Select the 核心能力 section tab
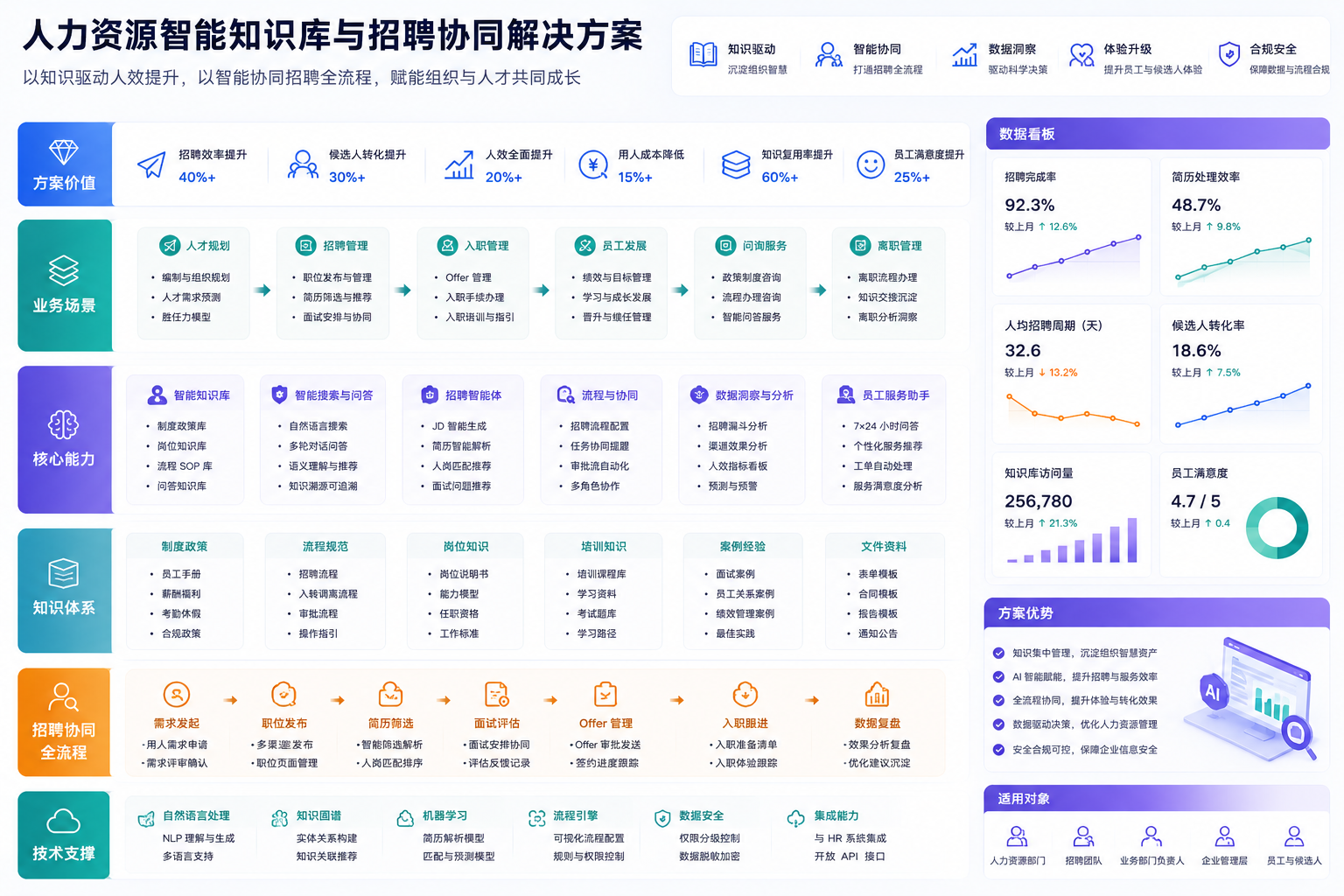 65,439
